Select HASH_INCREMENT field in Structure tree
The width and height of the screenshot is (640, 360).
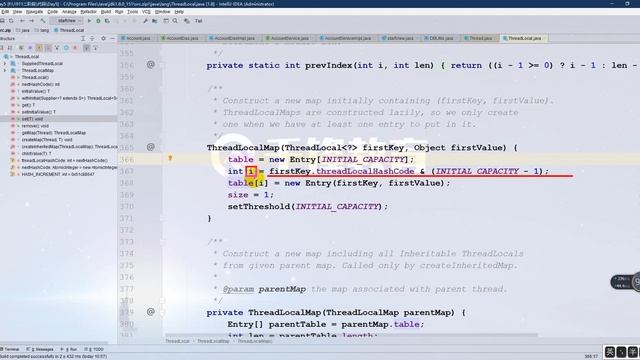(58, 174)
